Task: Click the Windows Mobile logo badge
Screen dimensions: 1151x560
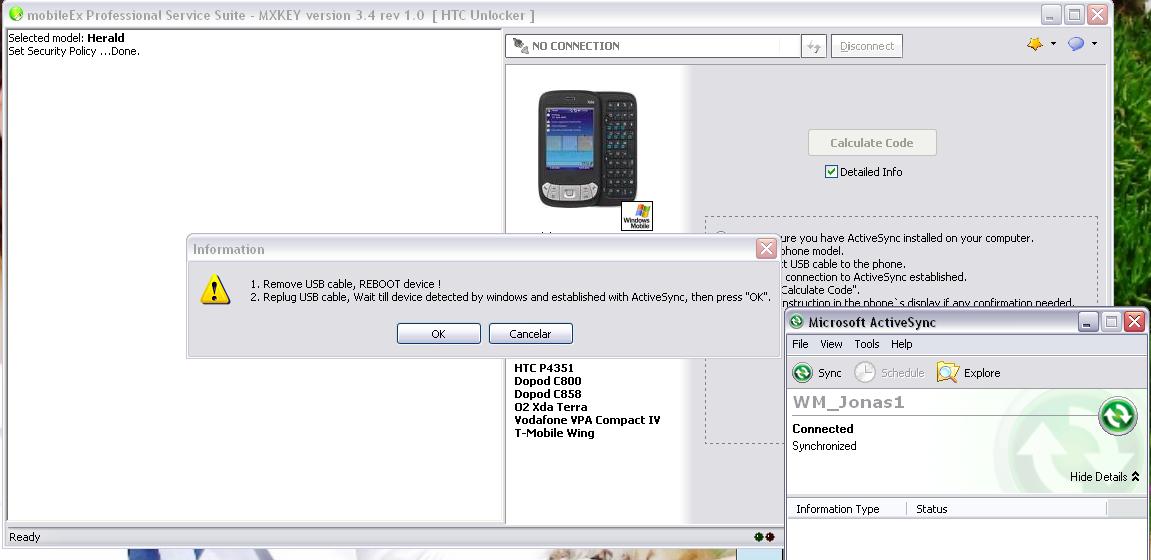Action: pos(636,216)
